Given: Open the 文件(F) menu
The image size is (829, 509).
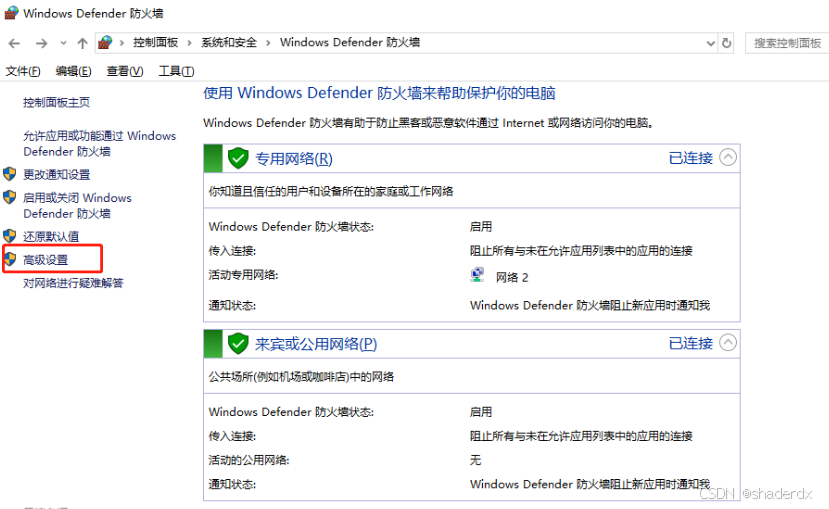Looking at the screenshot, I should (23, 71).
